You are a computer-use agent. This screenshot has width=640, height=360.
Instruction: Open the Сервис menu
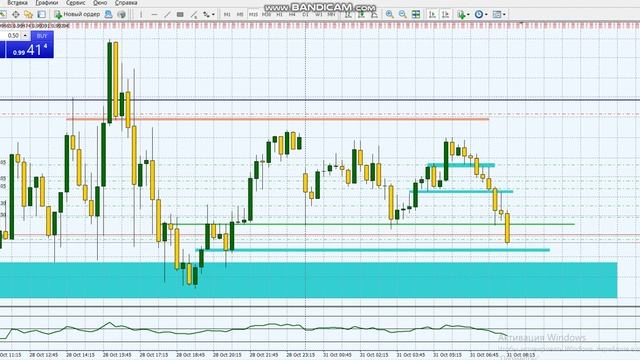76,3
